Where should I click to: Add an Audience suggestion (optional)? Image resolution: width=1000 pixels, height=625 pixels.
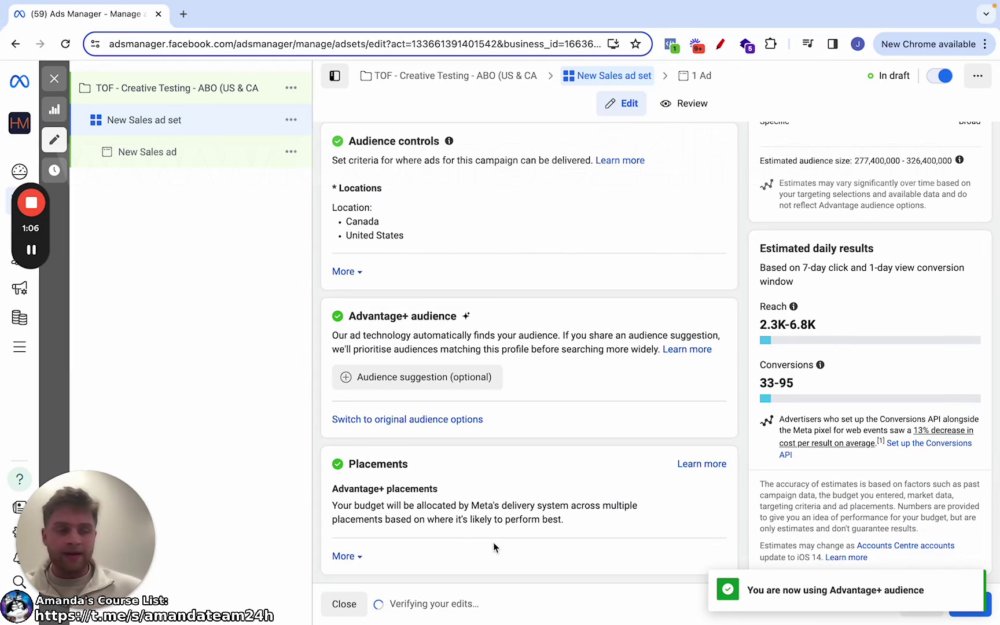416,377
